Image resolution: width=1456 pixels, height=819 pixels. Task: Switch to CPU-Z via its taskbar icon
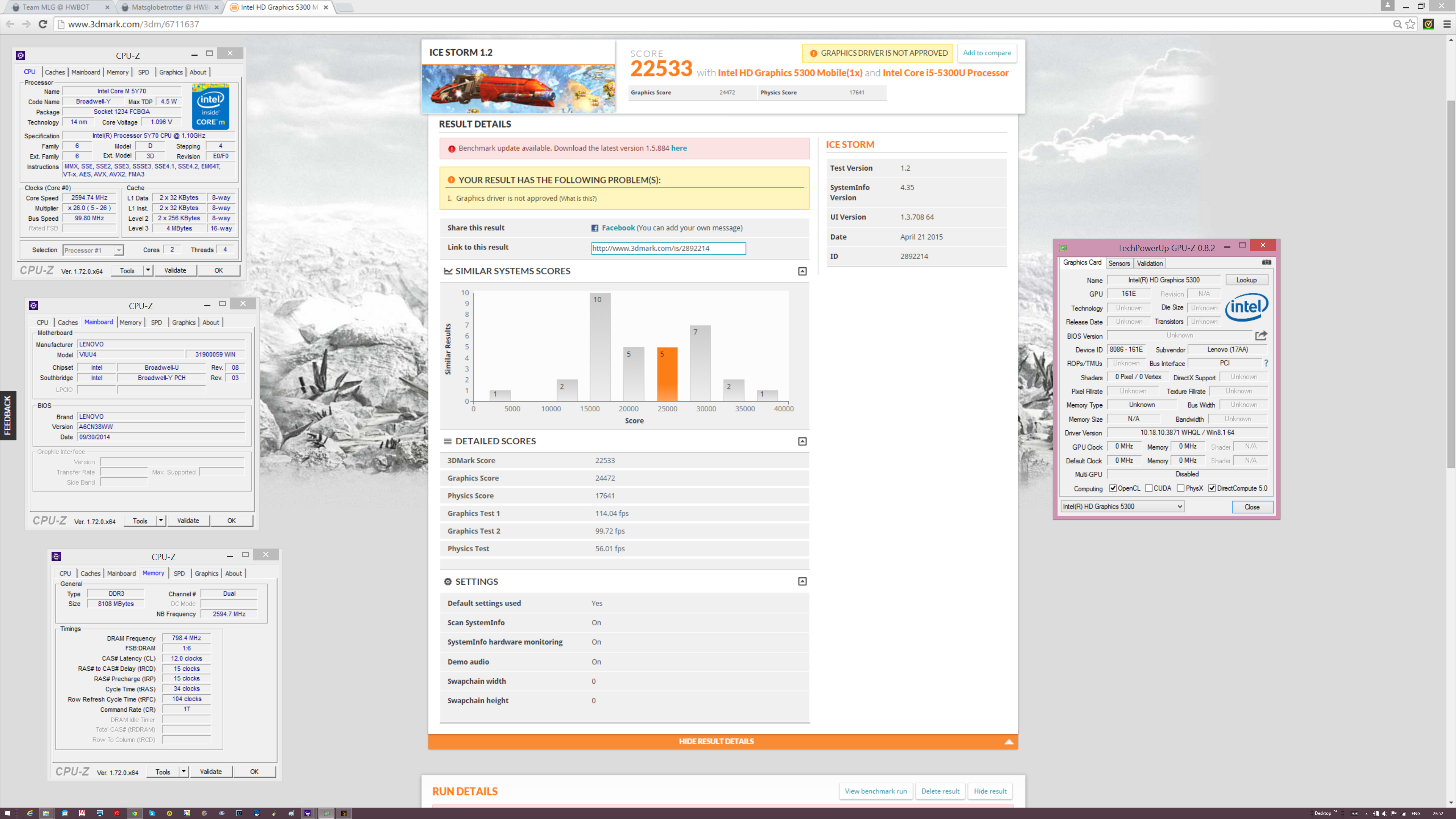[308, 813]
